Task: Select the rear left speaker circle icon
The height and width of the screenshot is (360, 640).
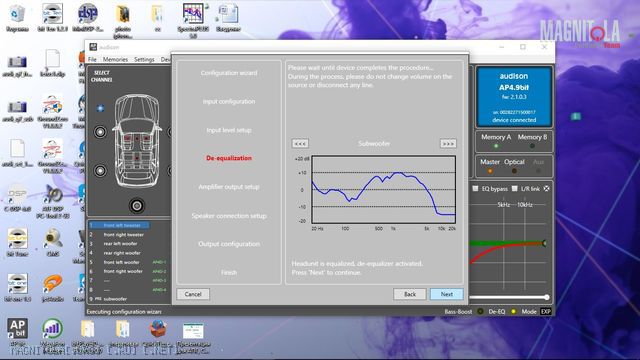Action: click(x=100, y=170)
